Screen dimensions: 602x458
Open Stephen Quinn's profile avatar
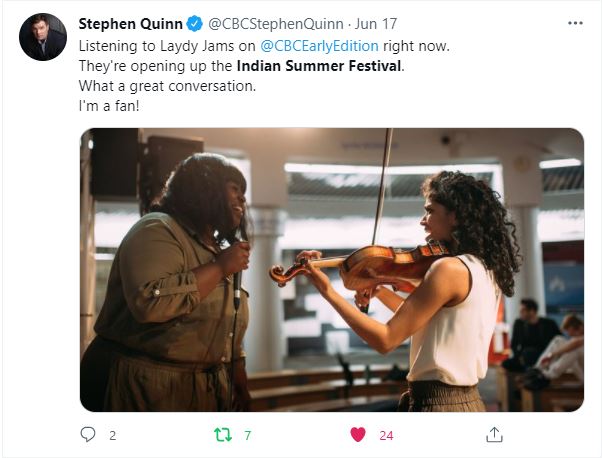point(42,37)
